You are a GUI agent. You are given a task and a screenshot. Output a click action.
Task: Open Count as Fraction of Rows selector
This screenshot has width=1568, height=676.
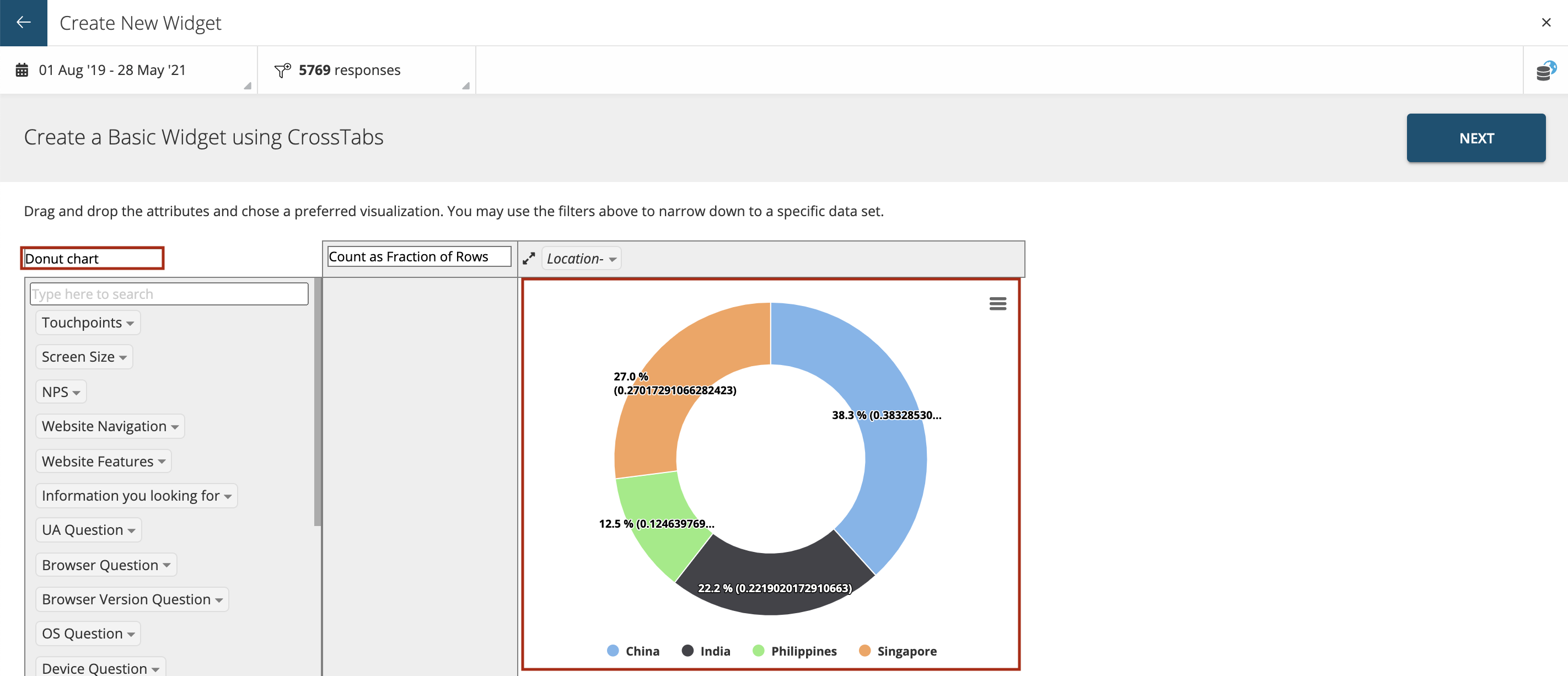tap(420, 257)
